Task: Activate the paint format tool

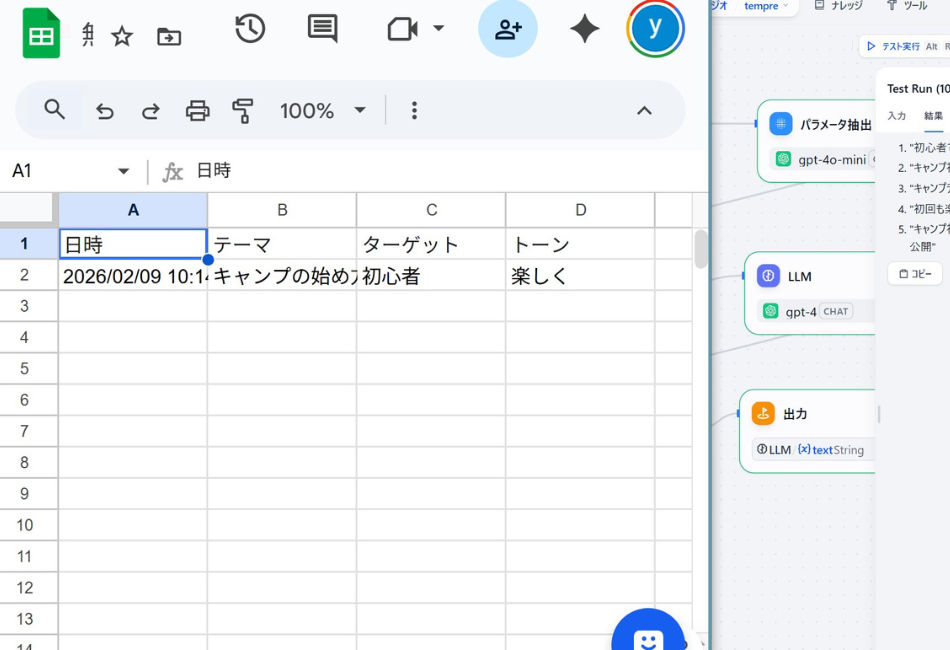Action: (x=242, y=110)
